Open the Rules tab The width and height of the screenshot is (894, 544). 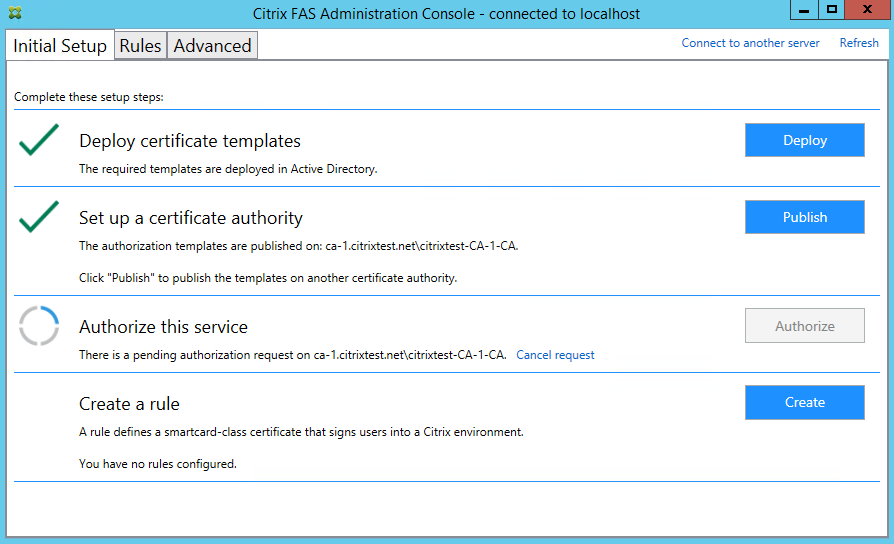tap(140, 46)
